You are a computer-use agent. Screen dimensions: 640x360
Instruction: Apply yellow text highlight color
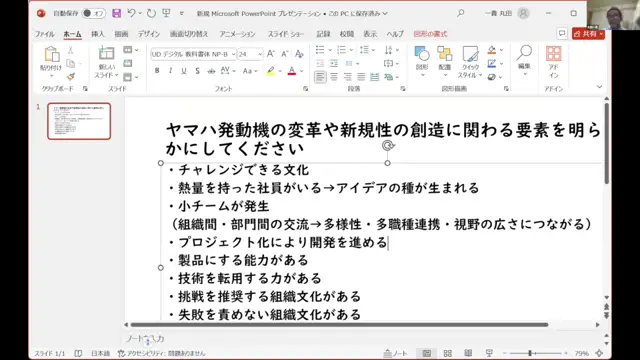click(271, 71)
